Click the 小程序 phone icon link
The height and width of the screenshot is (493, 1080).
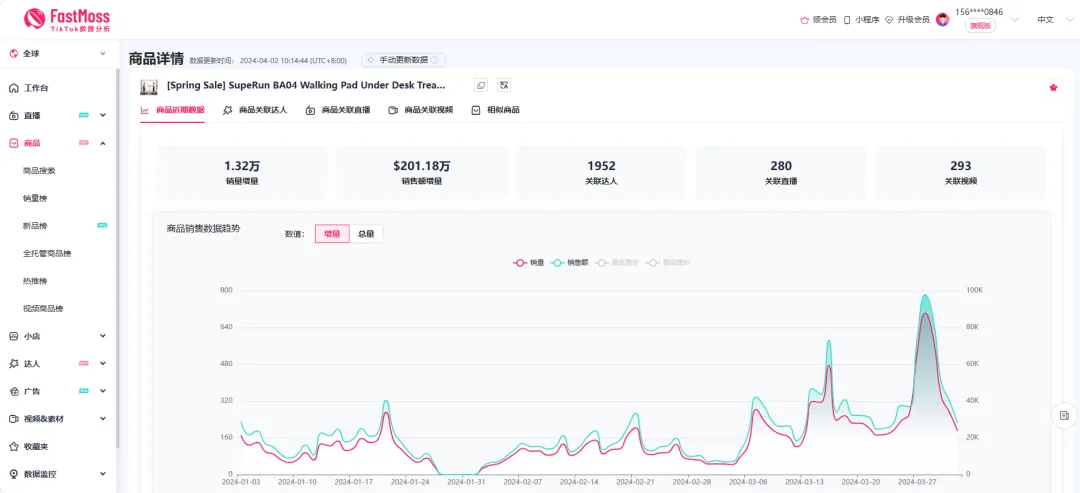pyautogui.click(x=860, y=19)
